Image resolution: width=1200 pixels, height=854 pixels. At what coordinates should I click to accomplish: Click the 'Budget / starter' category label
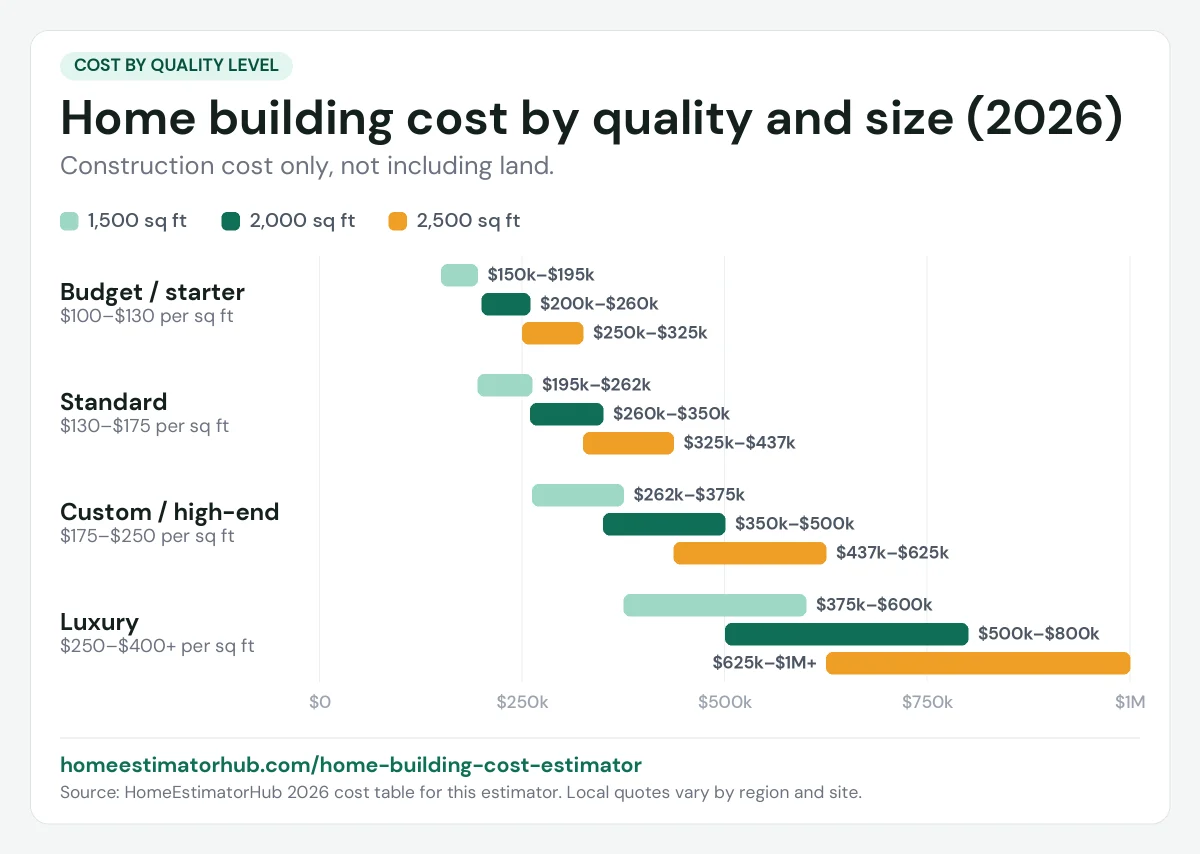pyautogui.click(x=153, y=292)
